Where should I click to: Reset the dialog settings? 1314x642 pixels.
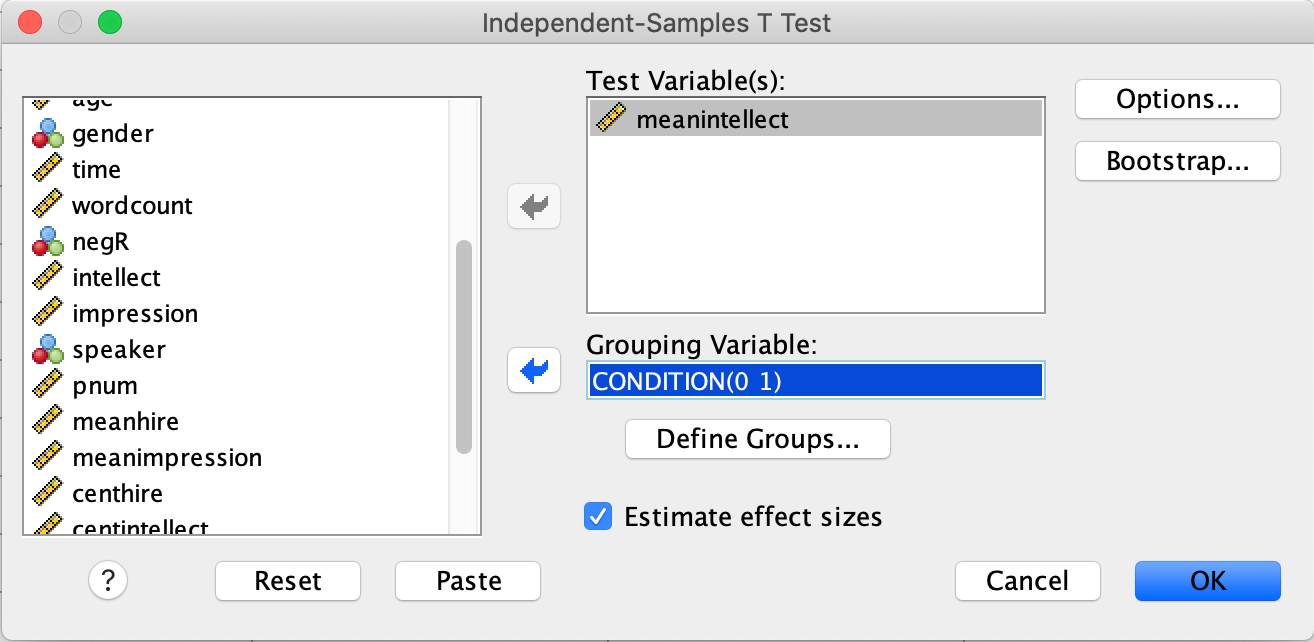(288, 581)
